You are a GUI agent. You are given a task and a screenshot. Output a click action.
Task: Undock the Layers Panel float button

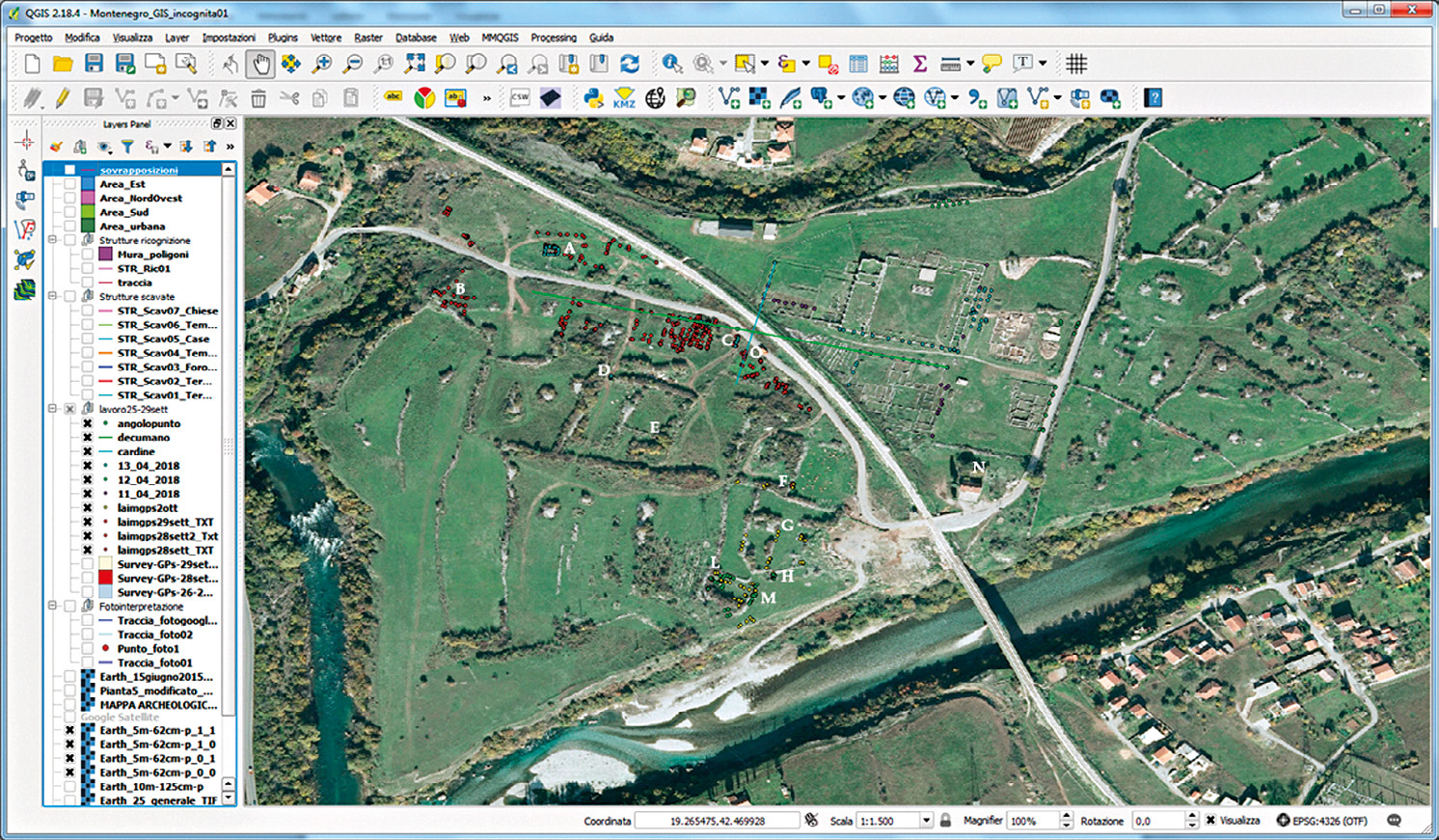(x=217, y=123)
